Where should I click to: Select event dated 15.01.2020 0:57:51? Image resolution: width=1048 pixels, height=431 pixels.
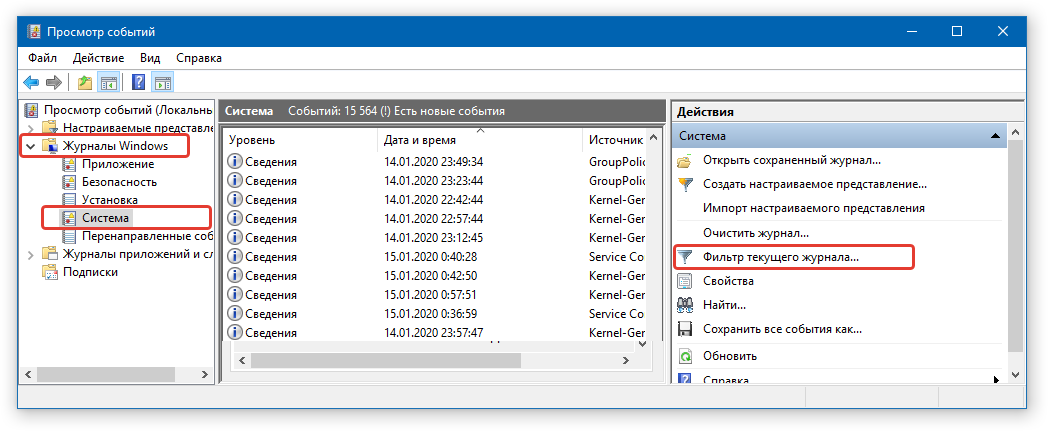(x=434, y=295)
